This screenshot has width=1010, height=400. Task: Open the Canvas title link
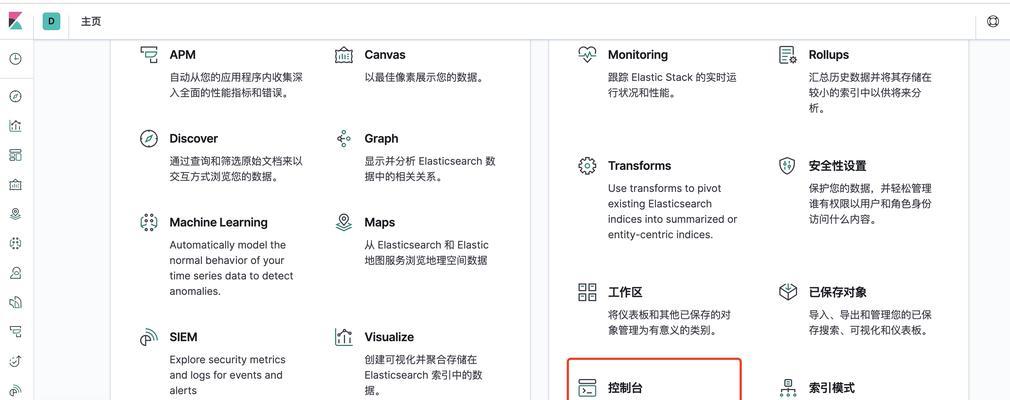[x=385, y=55]
